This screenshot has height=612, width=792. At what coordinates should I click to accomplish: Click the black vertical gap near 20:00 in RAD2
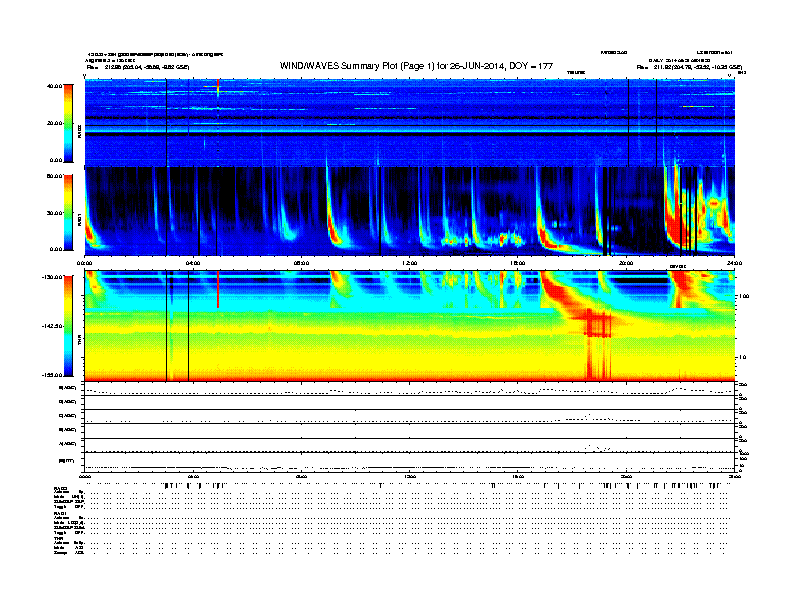628,123
